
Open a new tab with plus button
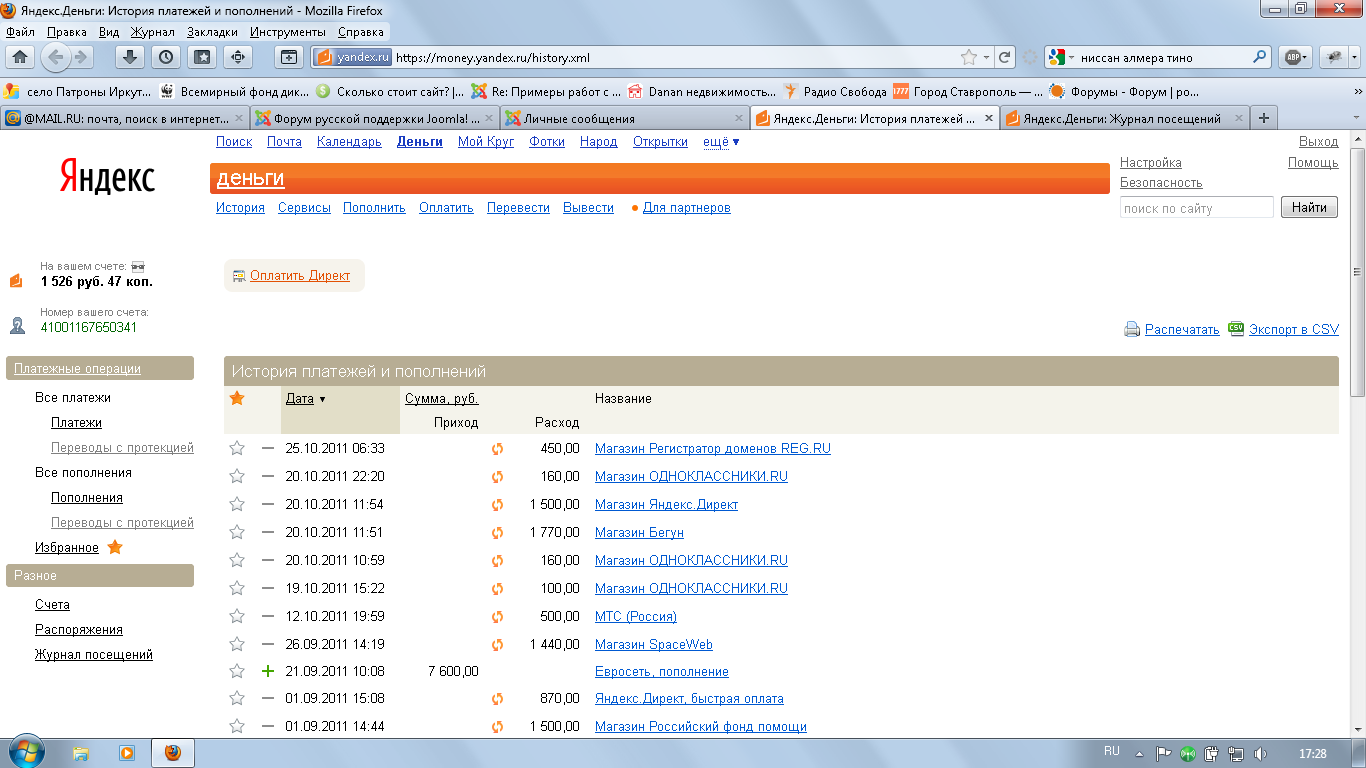[1264, 118]
